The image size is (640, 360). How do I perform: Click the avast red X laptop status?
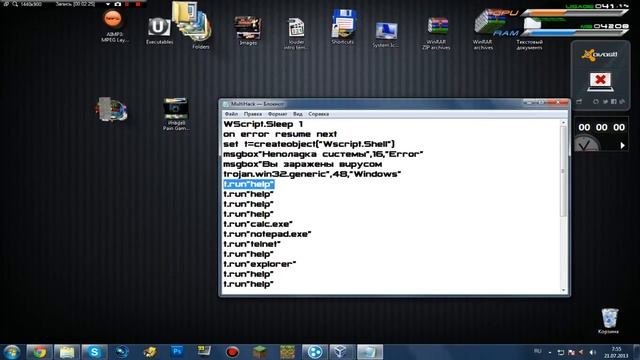[600, 81]
